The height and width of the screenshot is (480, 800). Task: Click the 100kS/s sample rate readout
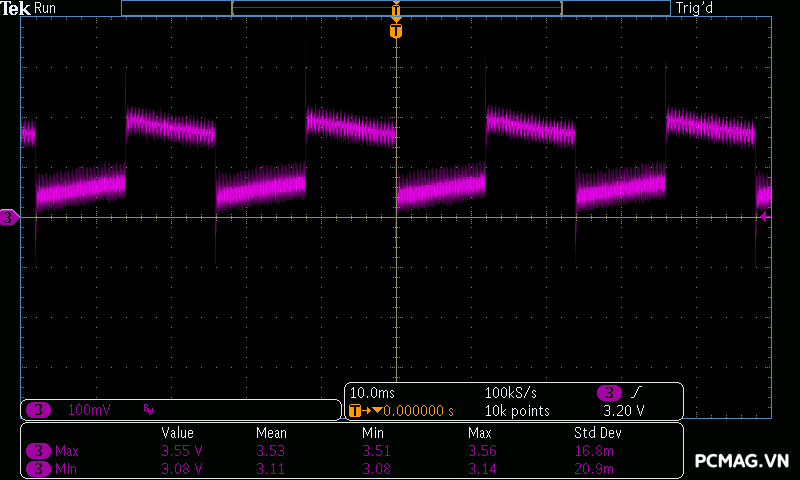[x=511, y=392]
